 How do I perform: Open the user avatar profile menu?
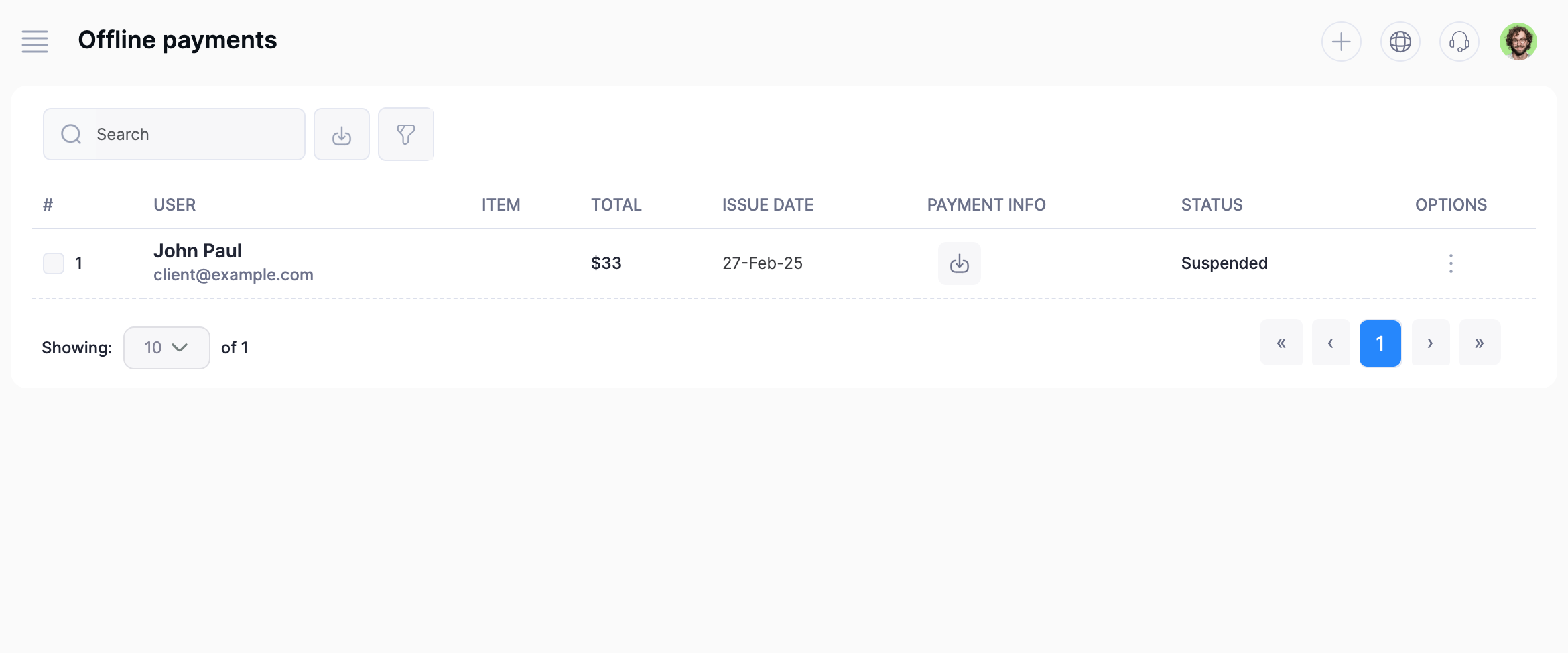(x=1518, y=42)
